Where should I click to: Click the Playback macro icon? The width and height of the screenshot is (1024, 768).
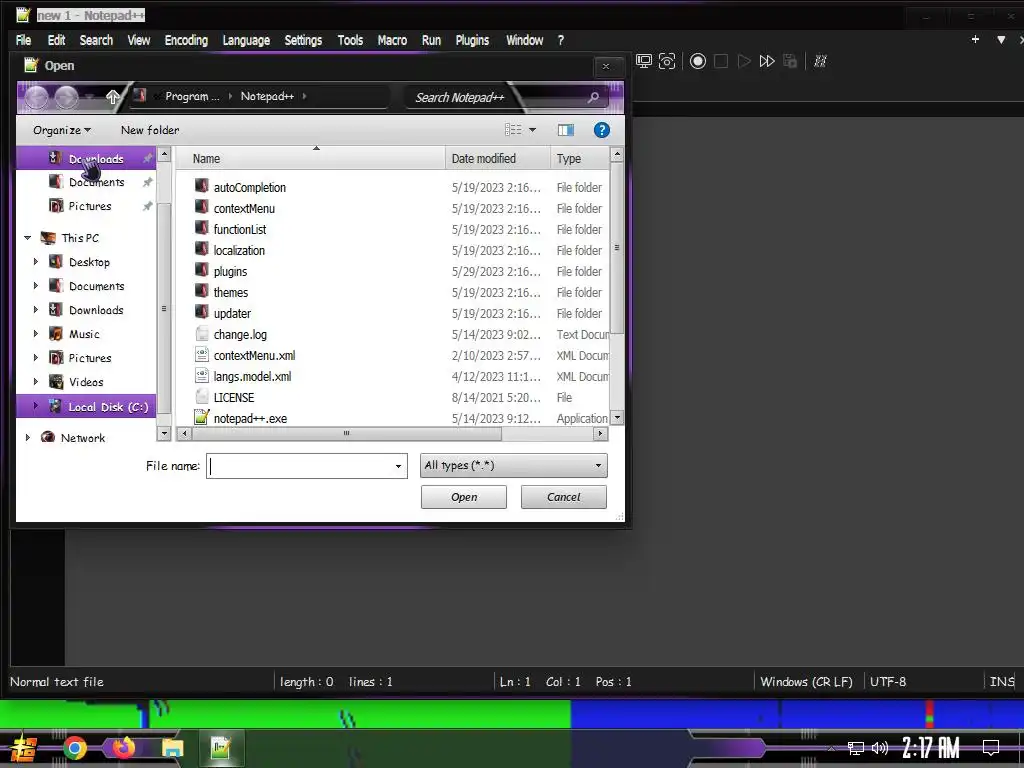click(x=744, y=61)
